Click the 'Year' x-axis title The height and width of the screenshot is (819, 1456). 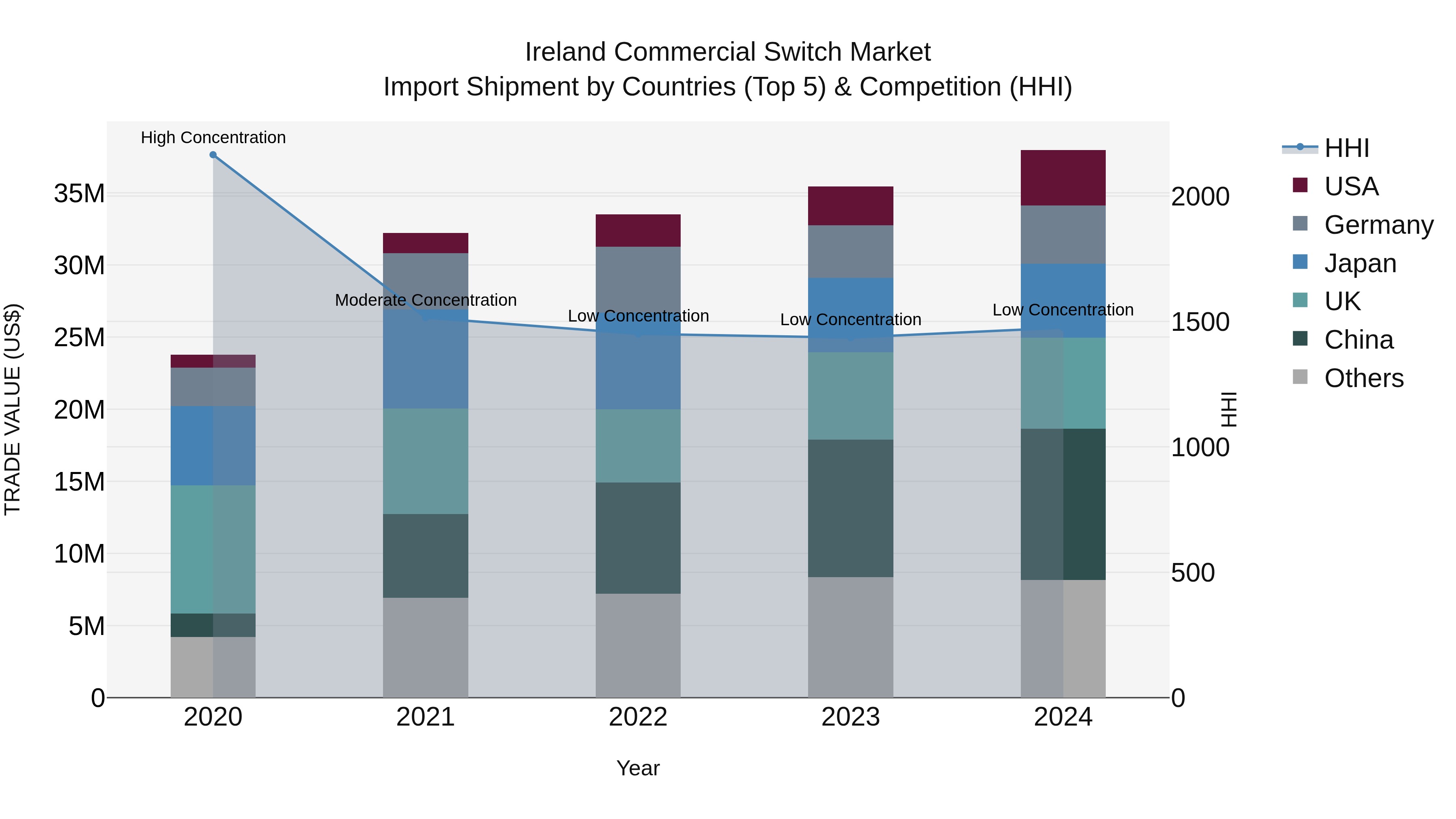click(x=638, y=768)
